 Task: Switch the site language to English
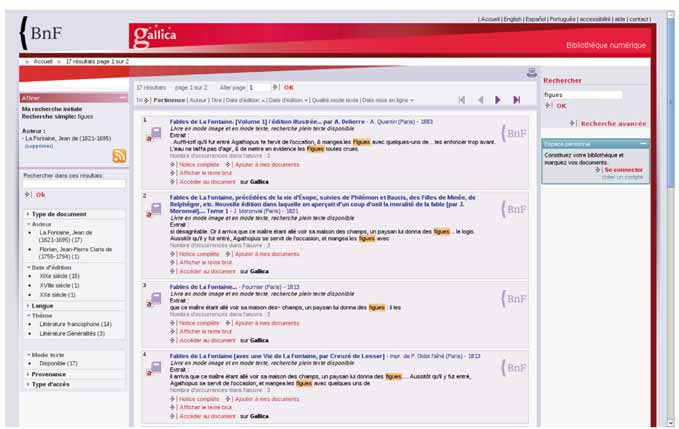tap(513, 19)
